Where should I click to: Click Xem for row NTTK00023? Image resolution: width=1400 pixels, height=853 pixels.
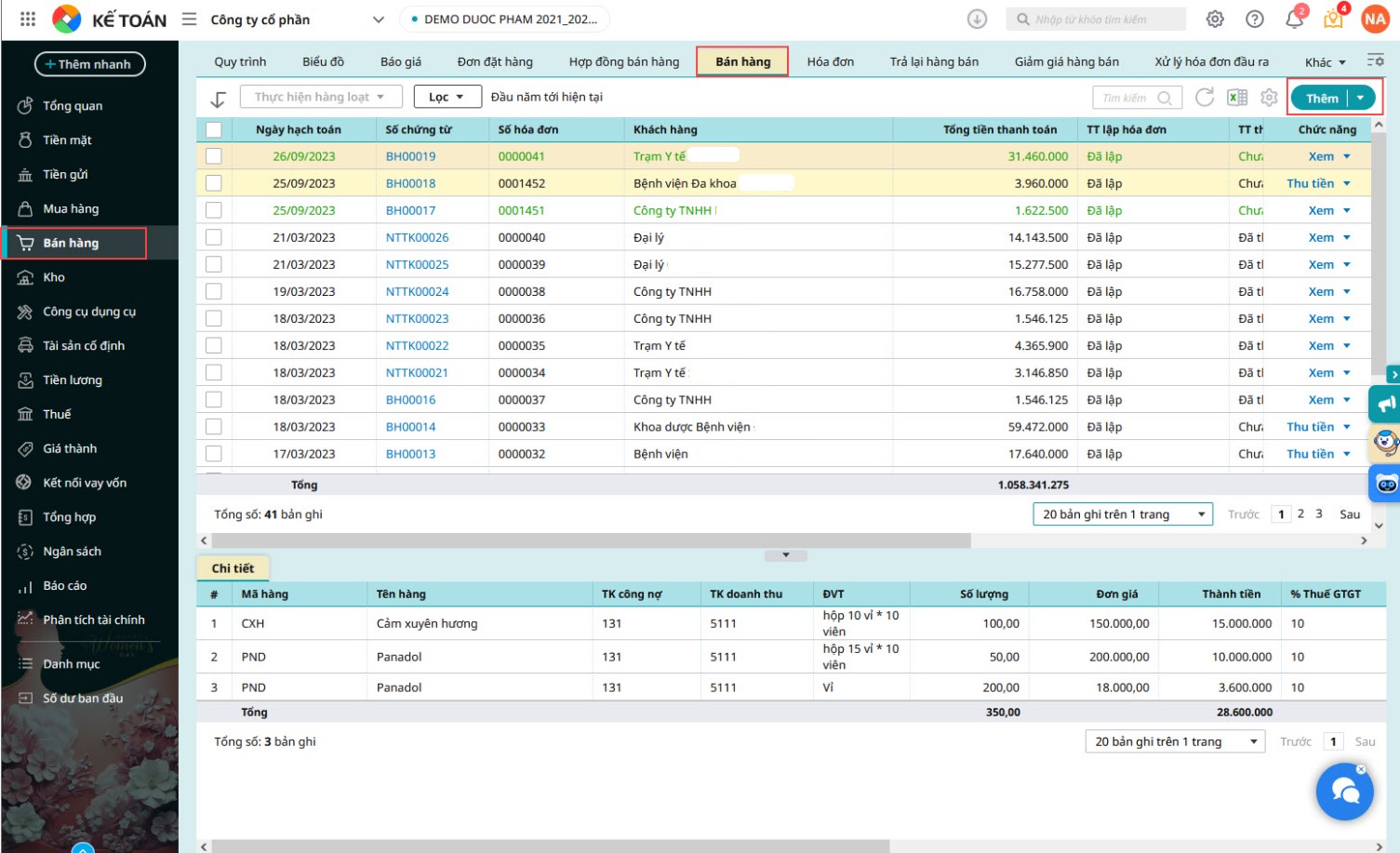(x=1321, y=319)
